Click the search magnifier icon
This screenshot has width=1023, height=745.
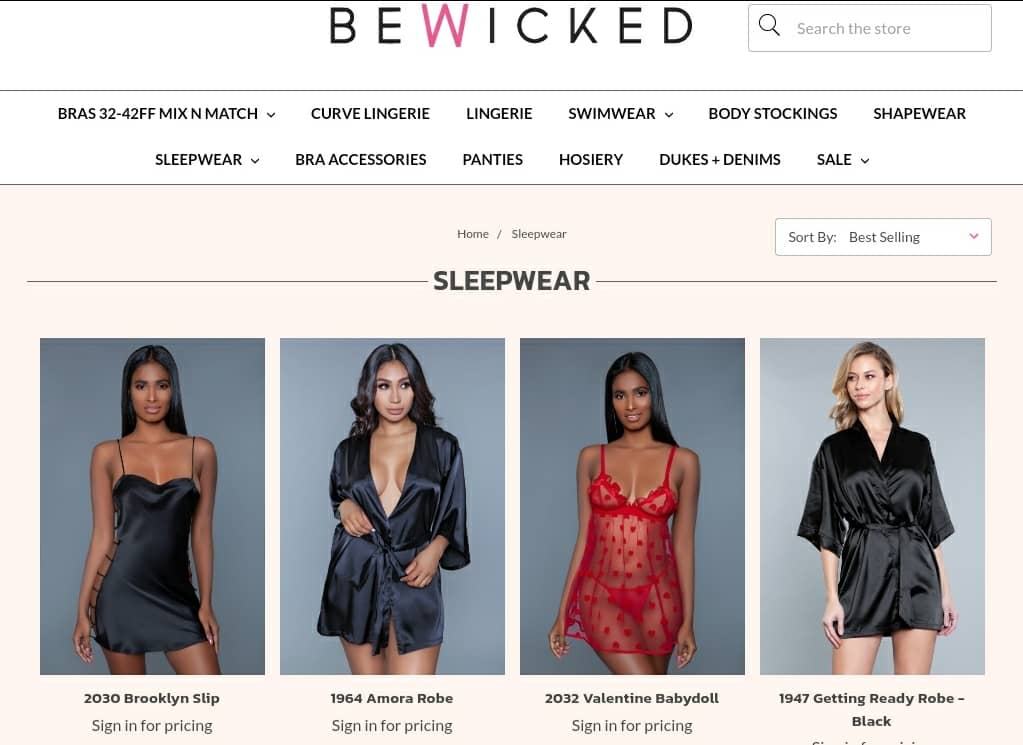(x=769, y=26)
